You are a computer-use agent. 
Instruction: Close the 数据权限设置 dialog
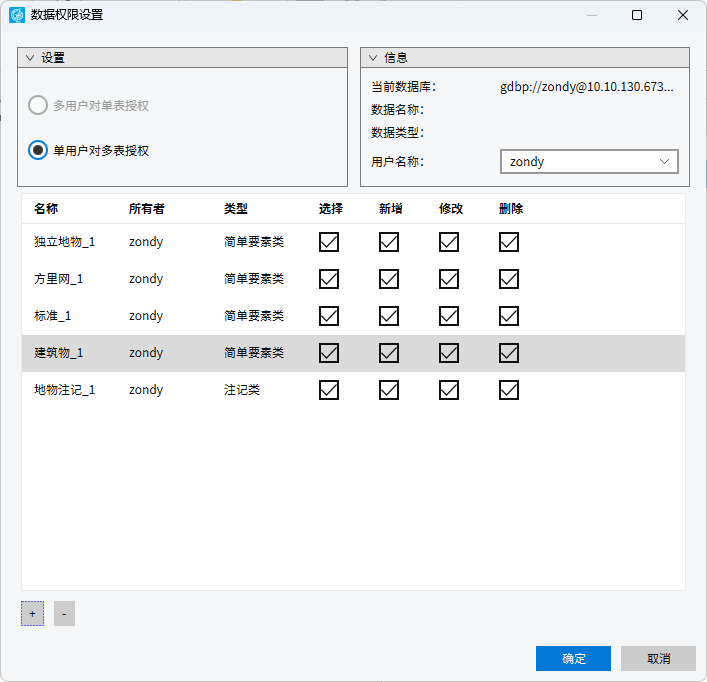click(683, 15)
